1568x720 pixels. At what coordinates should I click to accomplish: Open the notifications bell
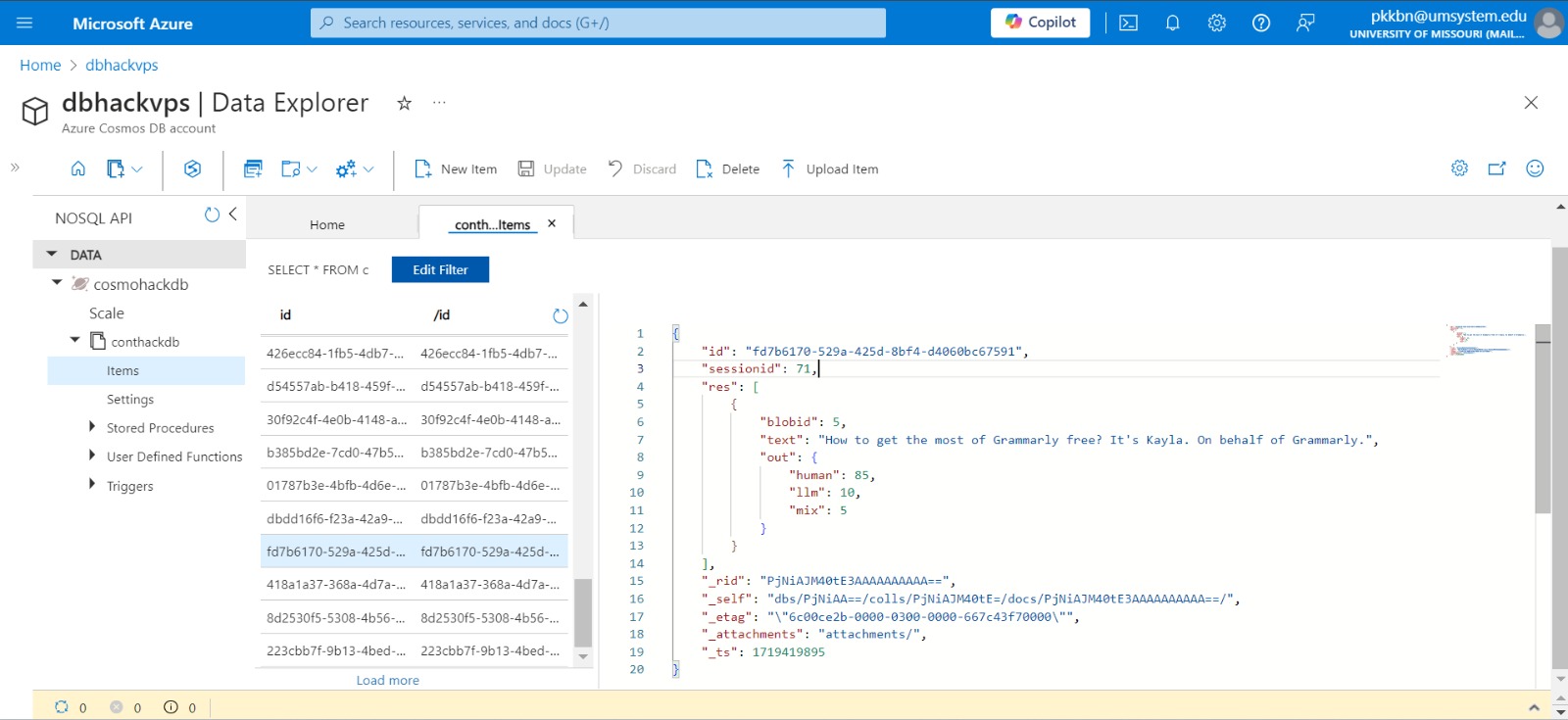[1173, 23]
